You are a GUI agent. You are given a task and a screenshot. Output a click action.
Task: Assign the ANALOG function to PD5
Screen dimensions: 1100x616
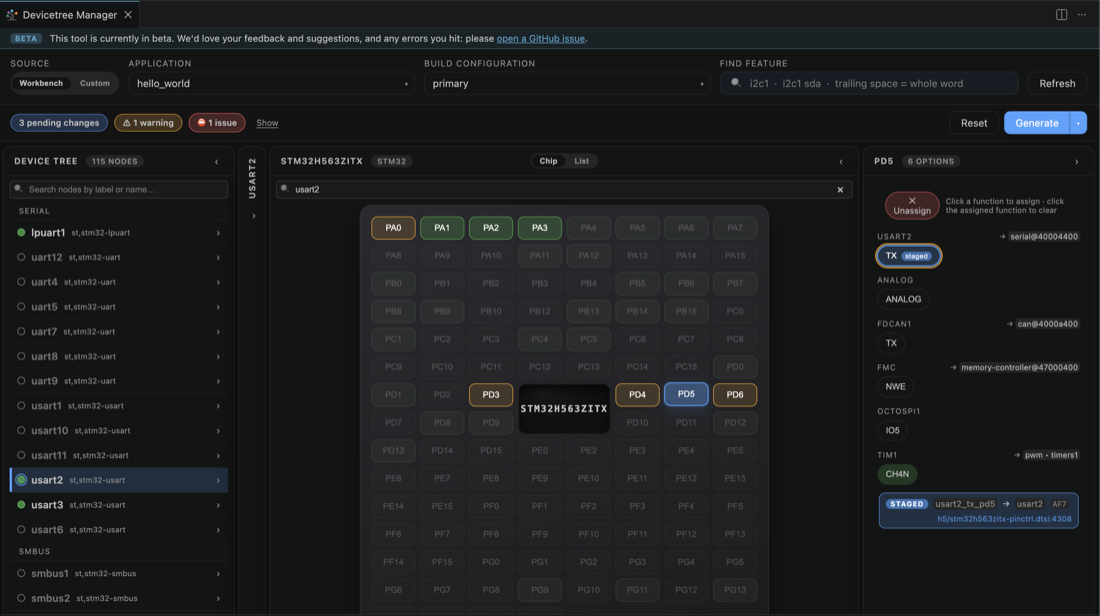pyautogui.click(x=903, y=299)
